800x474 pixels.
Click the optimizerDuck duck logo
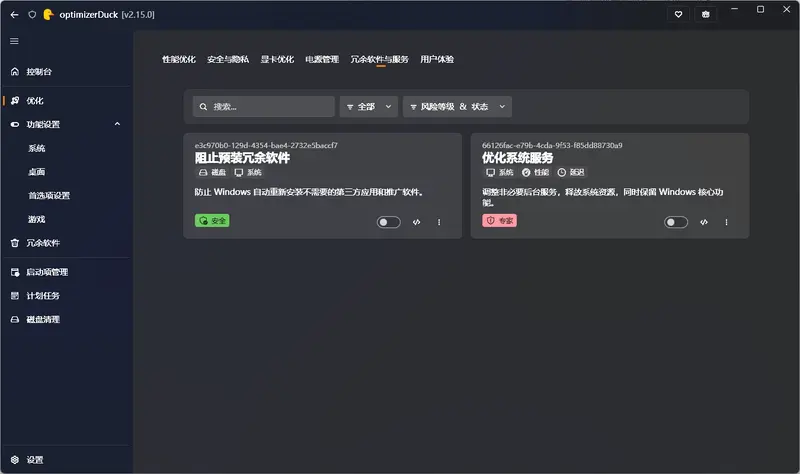click(x=48, y=15)
